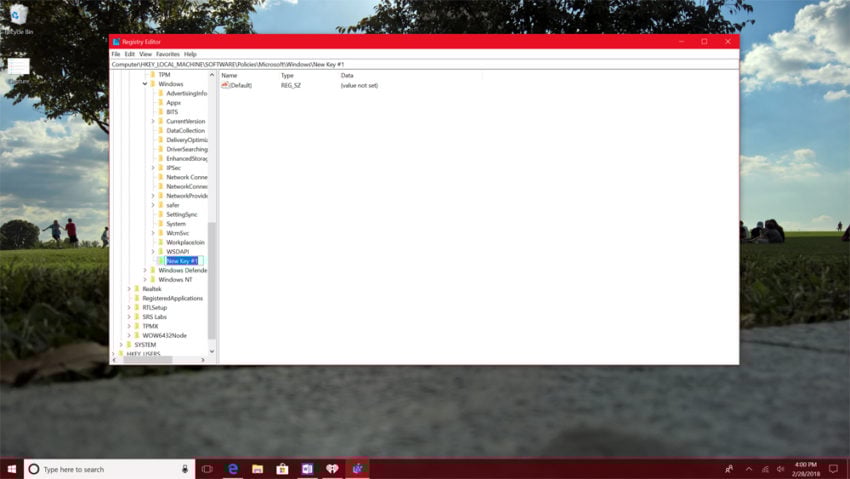The image size is (850, 479).
Task: Expand the Realtek key
Action: point(129,289)
